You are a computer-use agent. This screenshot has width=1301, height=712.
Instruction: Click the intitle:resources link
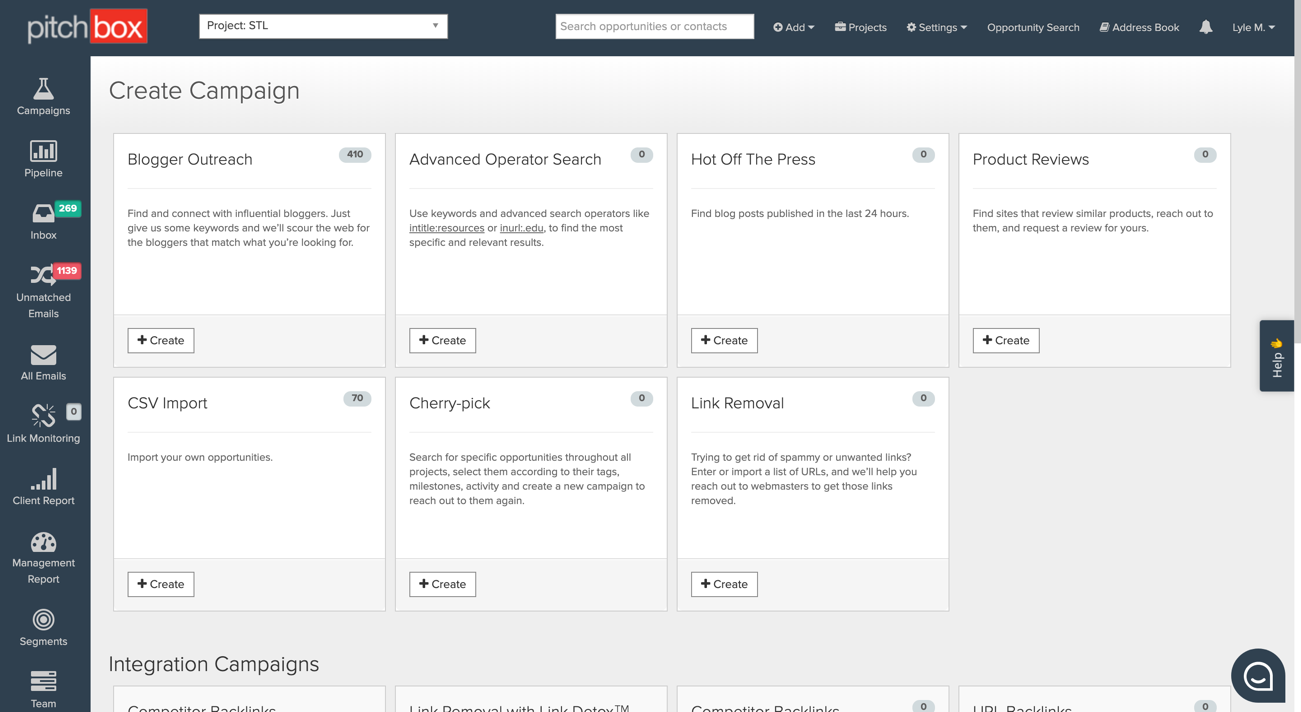tap(447, 228)
